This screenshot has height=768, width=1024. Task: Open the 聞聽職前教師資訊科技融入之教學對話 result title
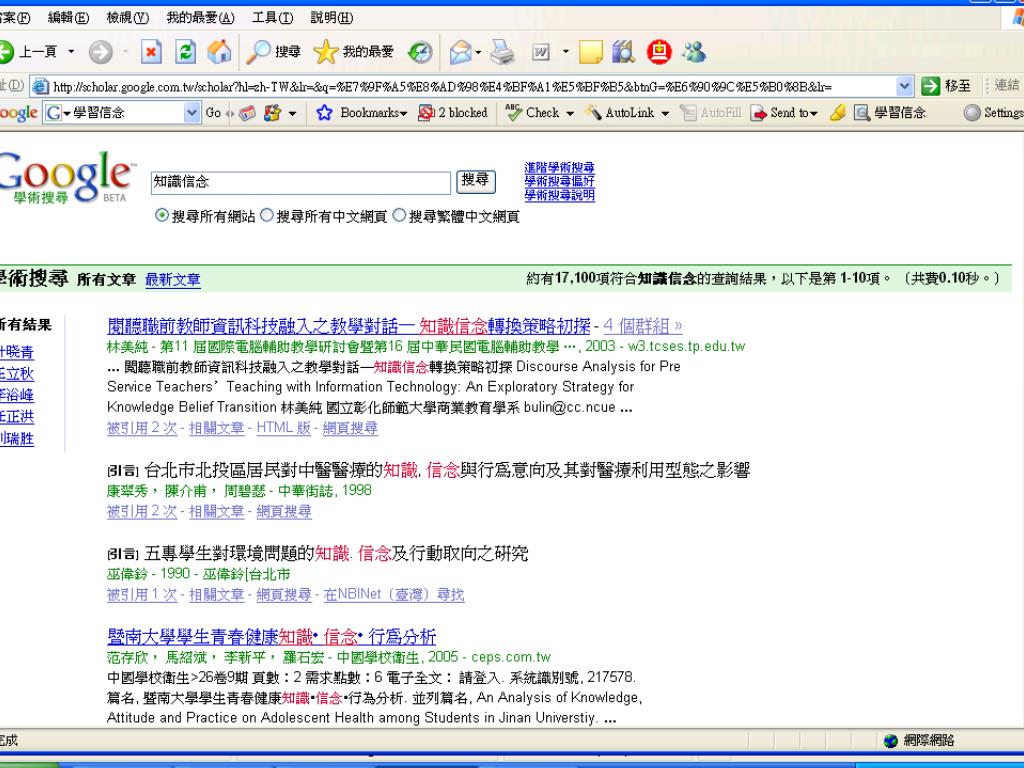tap(348, 325)
